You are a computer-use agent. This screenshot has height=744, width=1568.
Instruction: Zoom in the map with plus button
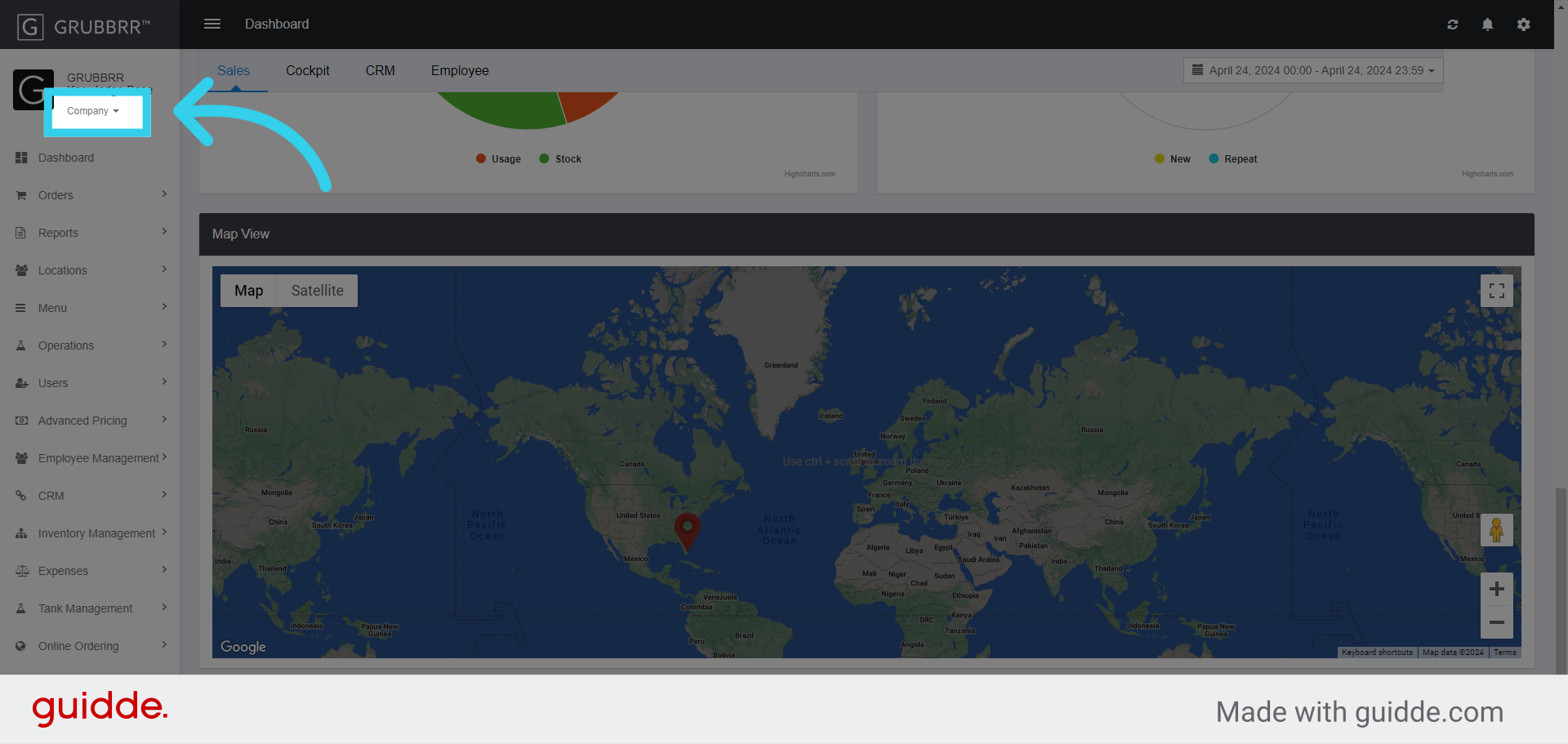pos(1496,589)
